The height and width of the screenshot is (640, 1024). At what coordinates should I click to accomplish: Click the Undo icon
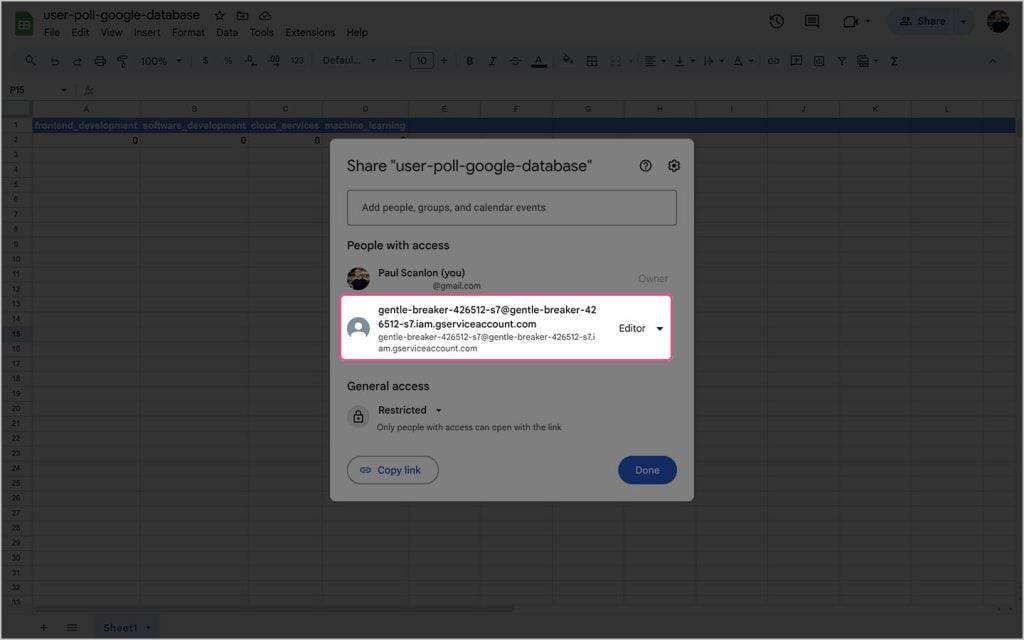[54, 61]
